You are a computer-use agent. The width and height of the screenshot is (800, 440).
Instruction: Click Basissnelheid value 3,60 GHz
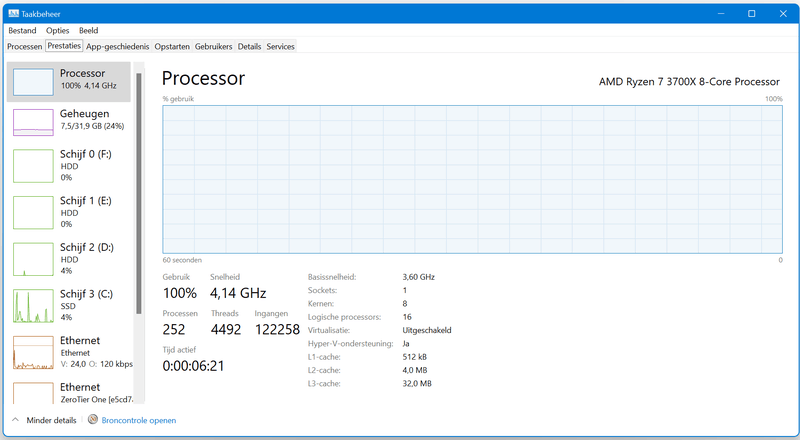pos(418,277)
